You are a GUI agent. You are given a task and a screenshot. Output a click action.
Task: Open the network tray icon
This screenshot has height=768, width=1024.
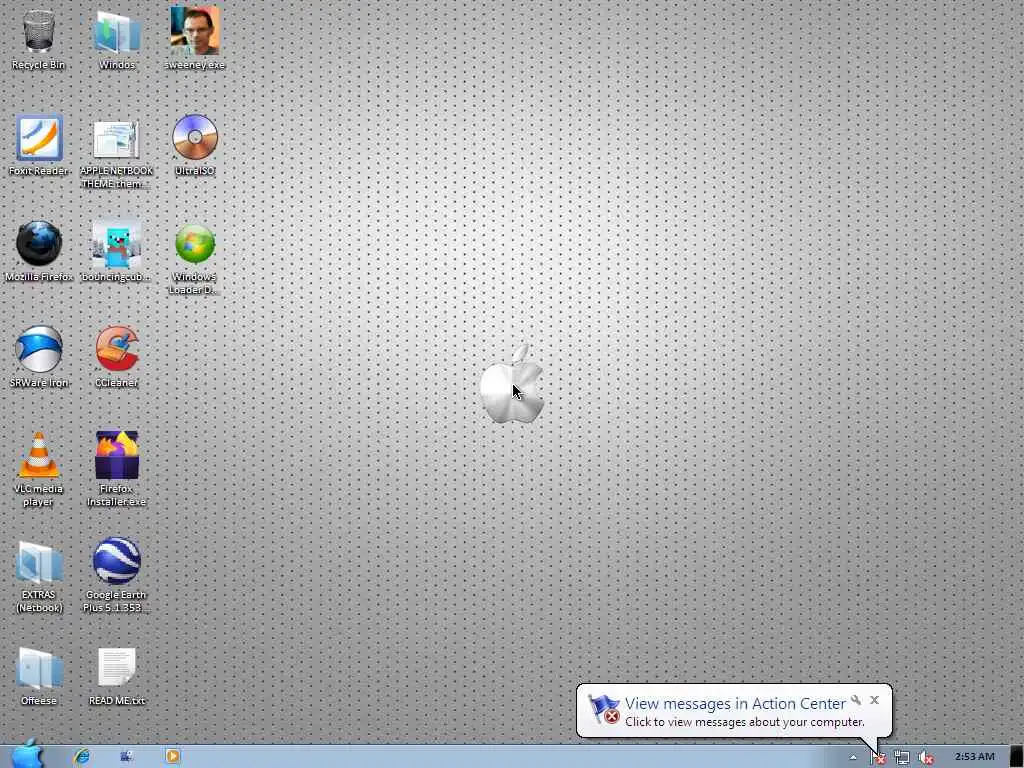click(902, 757)
